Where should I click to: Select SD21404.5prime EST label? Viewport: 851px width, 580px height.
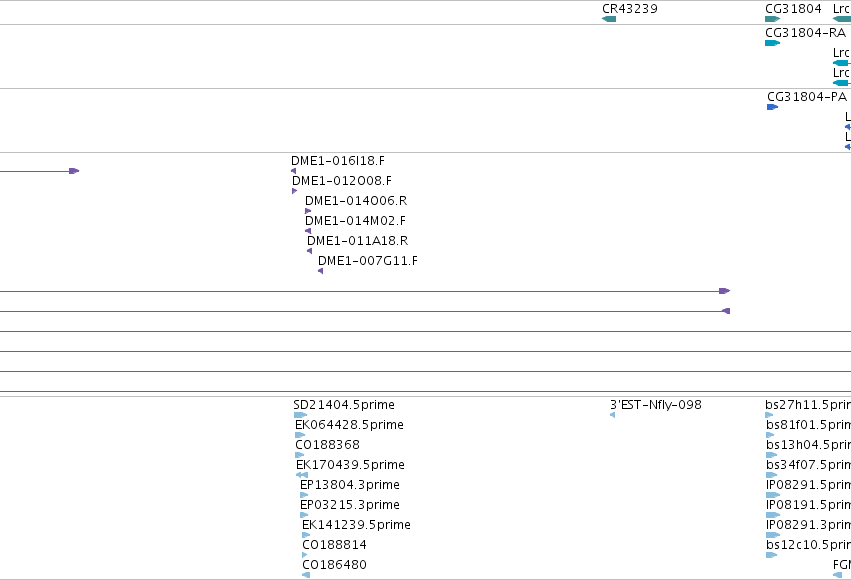click(x=344, y=405)
